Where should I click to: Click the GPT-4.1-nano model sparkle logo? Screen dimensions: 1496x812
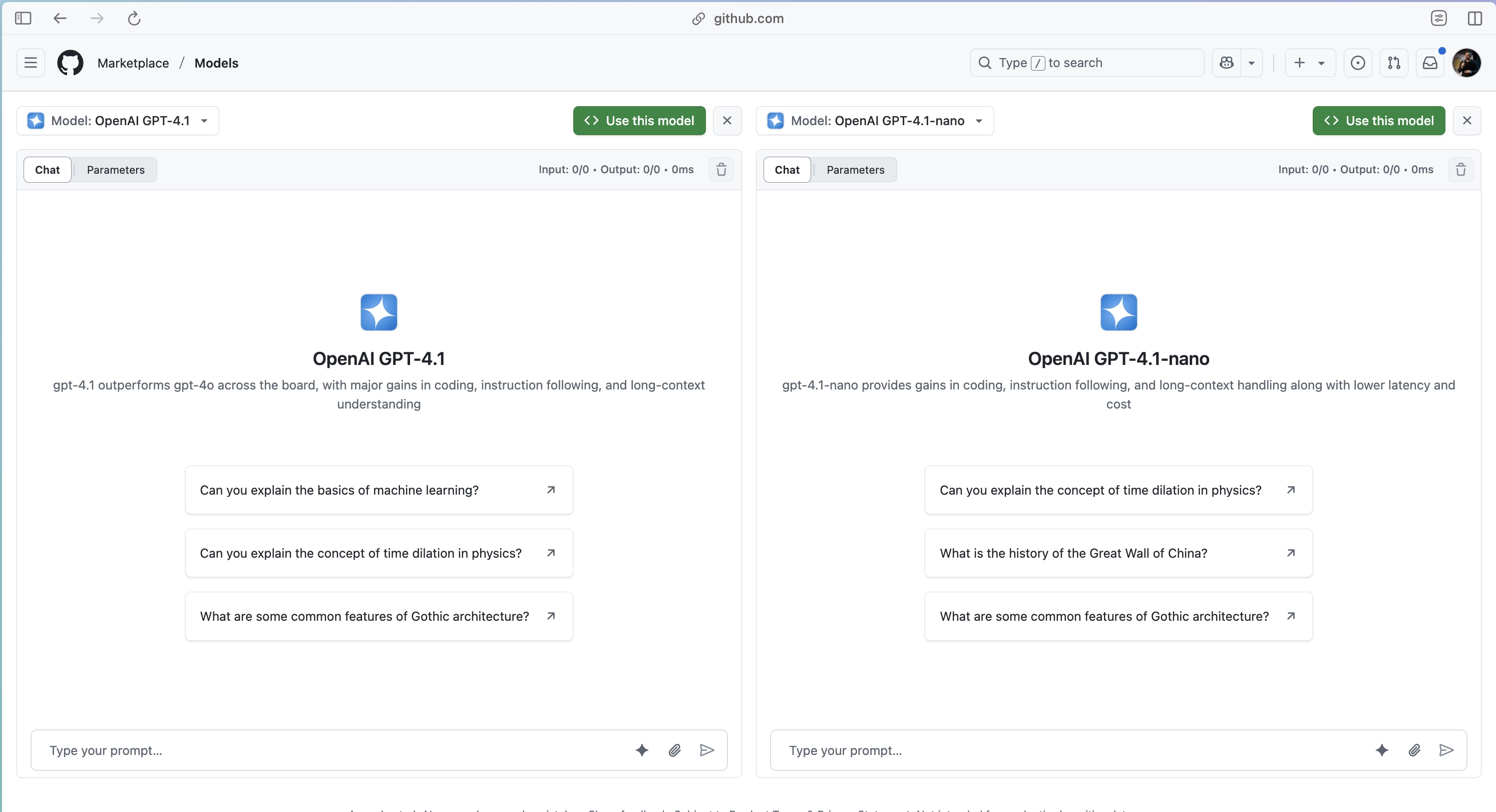tap(1118, 312)
